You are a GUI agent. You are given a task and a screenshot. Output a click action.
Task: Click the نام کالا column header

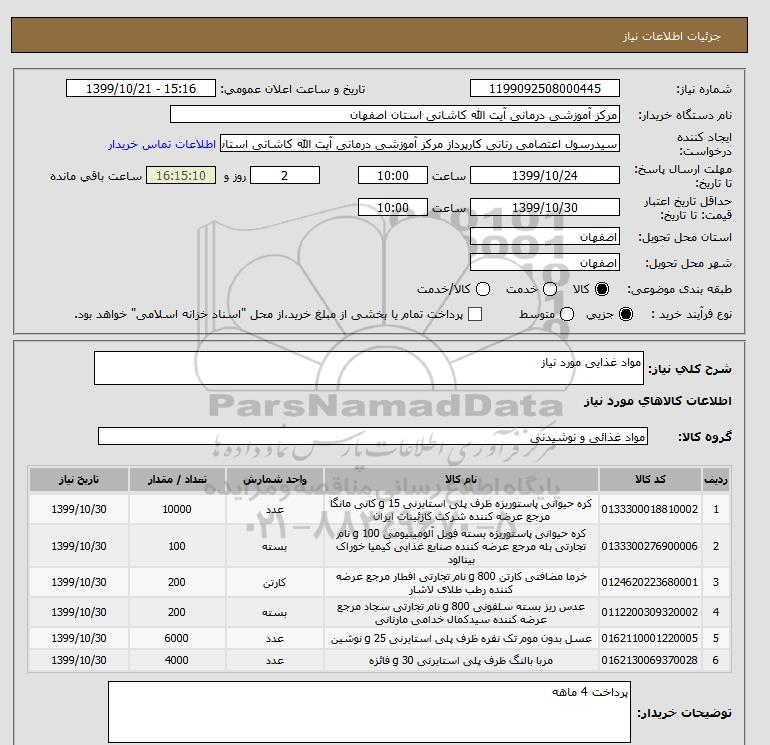tap(461, 479)
